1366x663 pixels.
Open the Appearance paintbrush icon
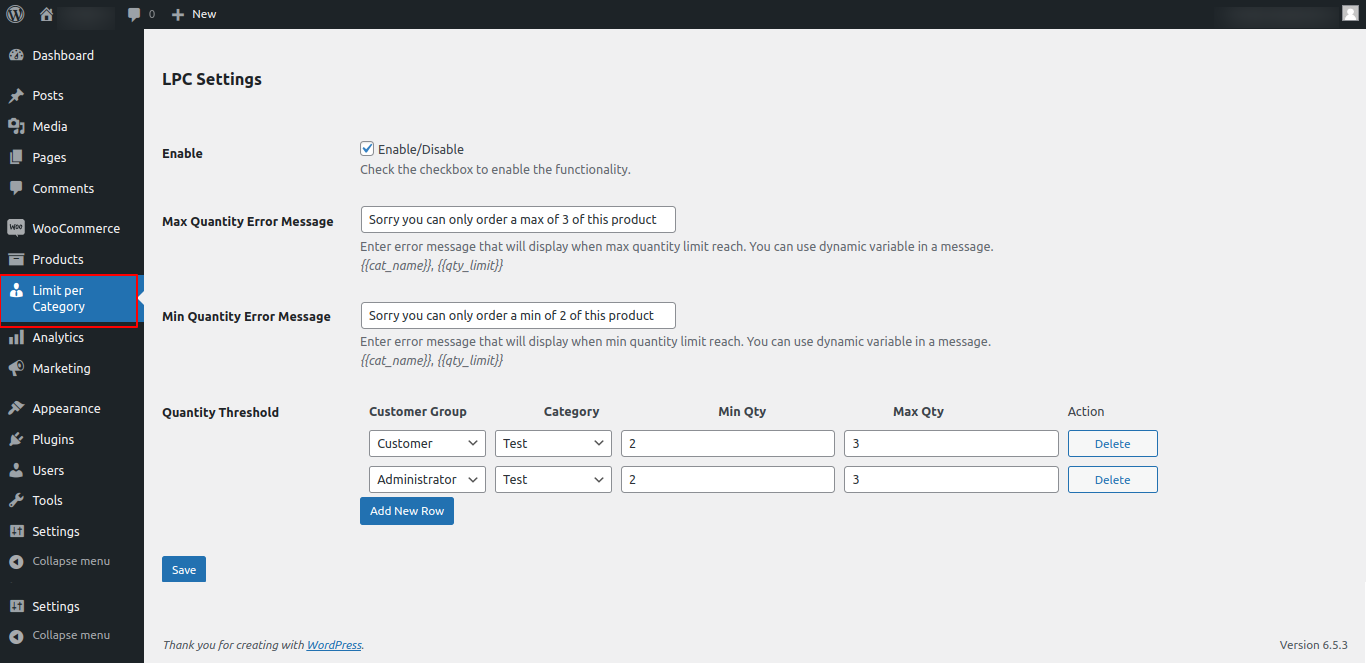click(x=20, y=408)
